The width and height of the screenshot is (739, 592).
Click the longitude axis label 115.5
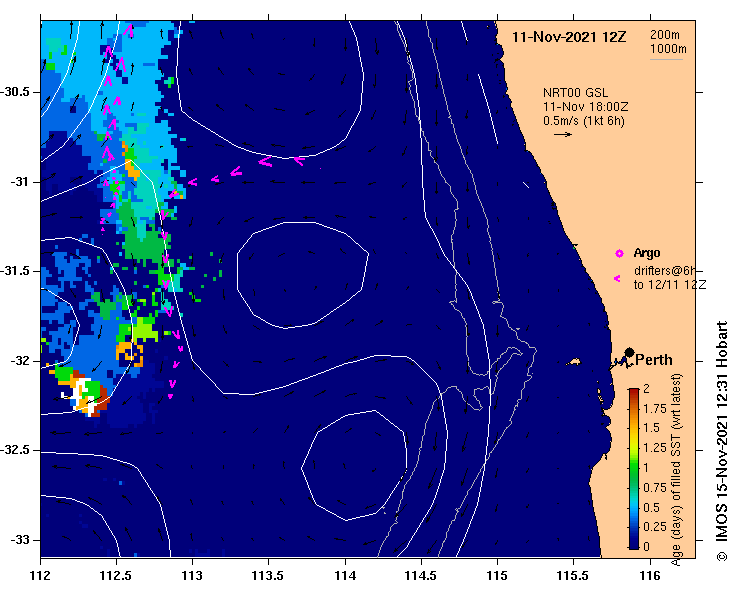[573, 576]
